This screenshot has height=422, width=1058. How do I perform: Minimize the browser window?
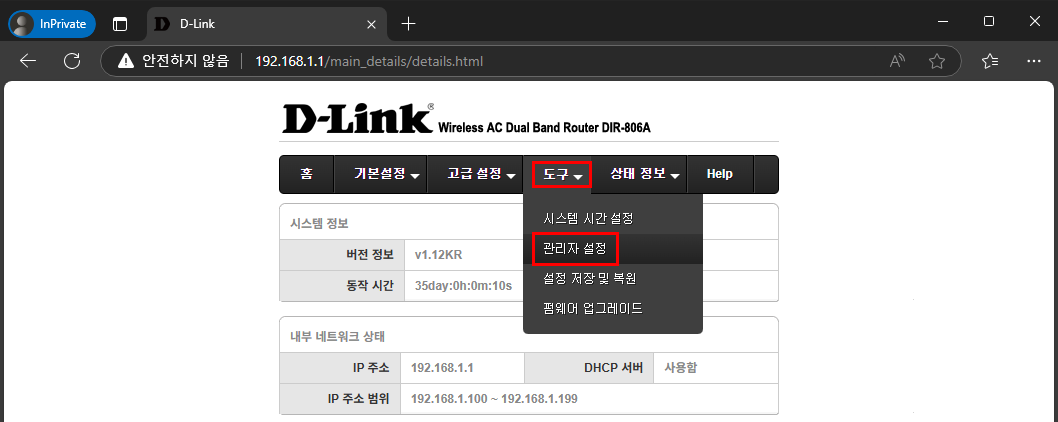[943, 22]
